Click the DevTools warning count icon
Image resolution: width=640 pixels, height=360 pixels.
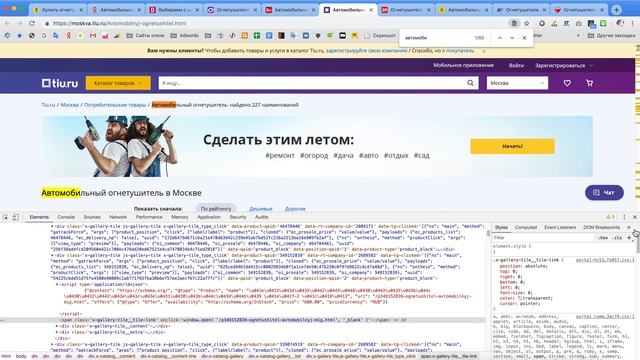(x=610, y=217)
